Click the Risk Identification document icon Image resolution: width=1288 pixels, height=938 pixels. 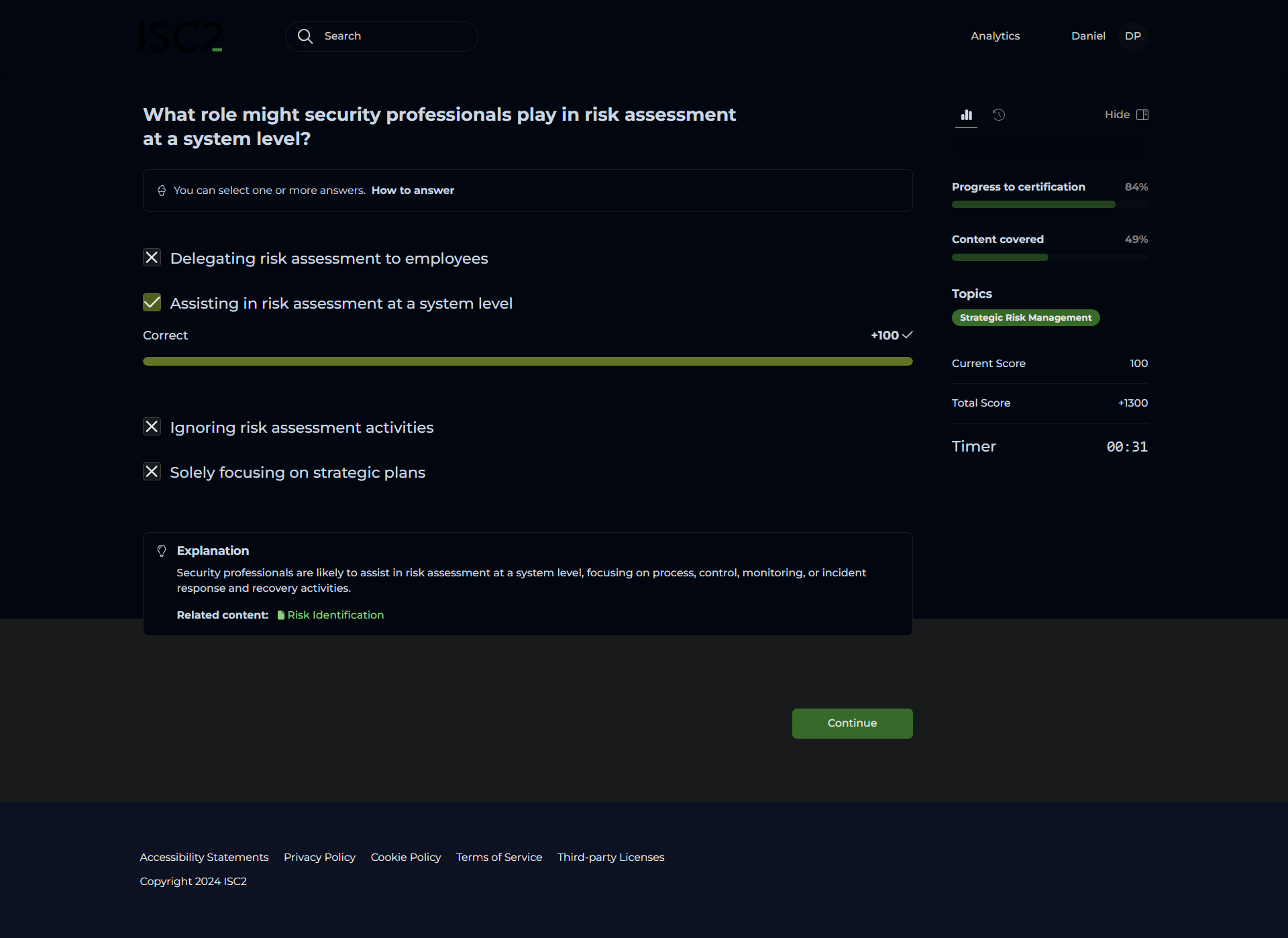click(281, 615)
